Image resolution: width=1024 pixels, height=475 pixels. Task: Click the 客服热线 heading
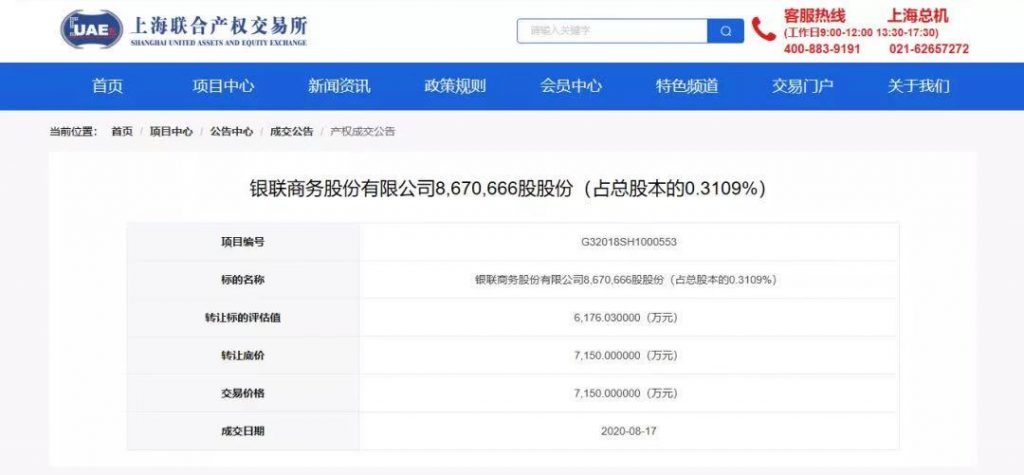point(814,16)
